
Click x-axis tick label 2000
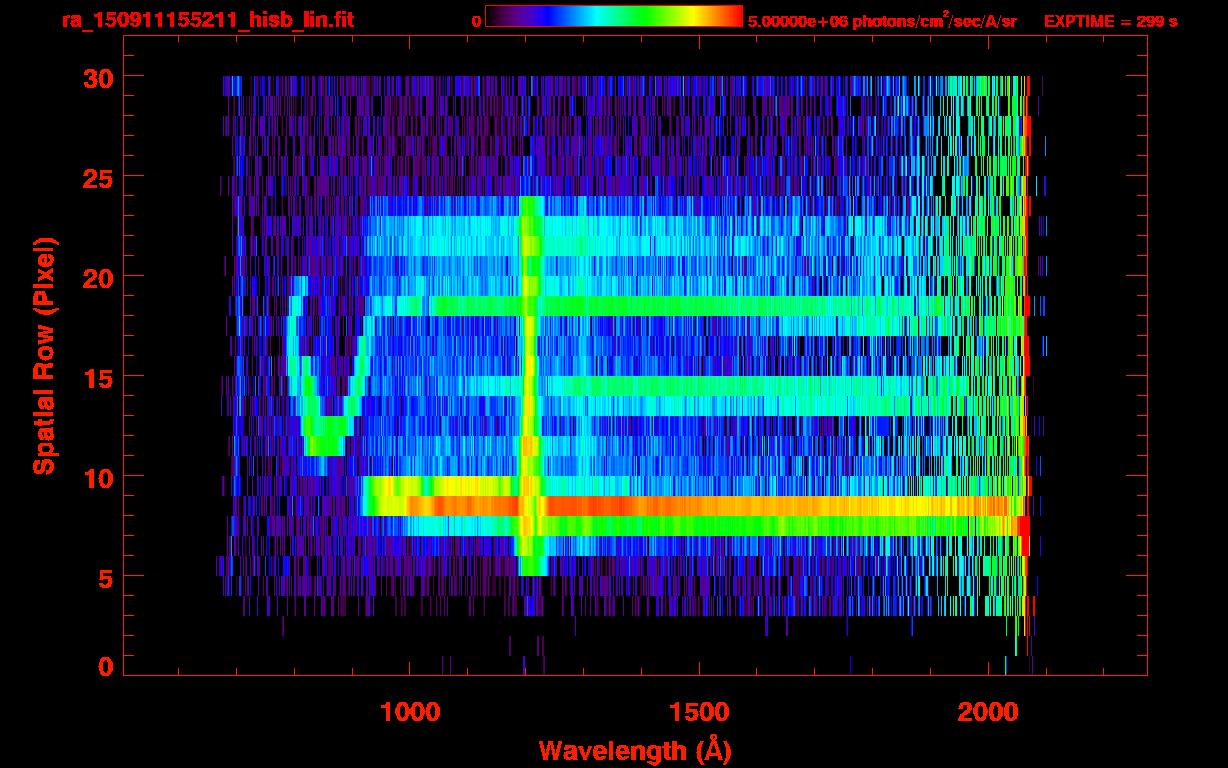point(988,712)
